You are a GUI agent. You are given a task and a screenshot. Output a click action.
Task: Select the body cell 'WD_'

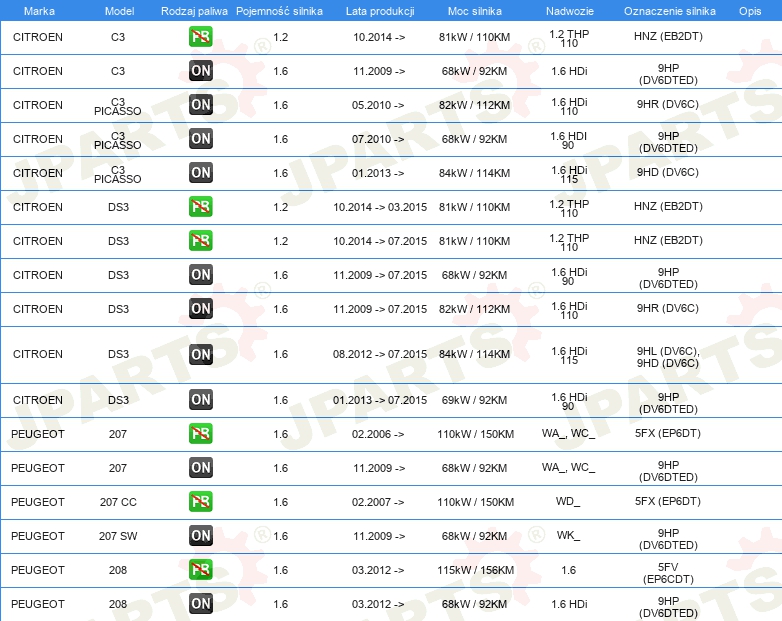pyautogui.click(x=568, y=501)
